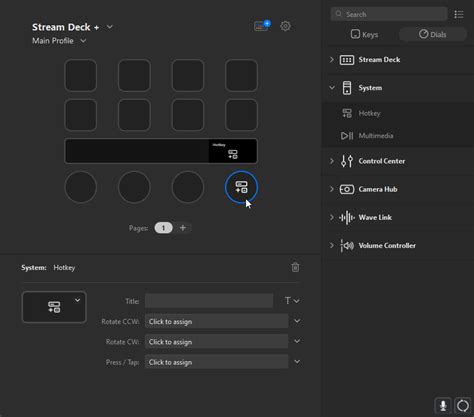
Task: Click the Camera Hub camera icon
Action: 347,189
